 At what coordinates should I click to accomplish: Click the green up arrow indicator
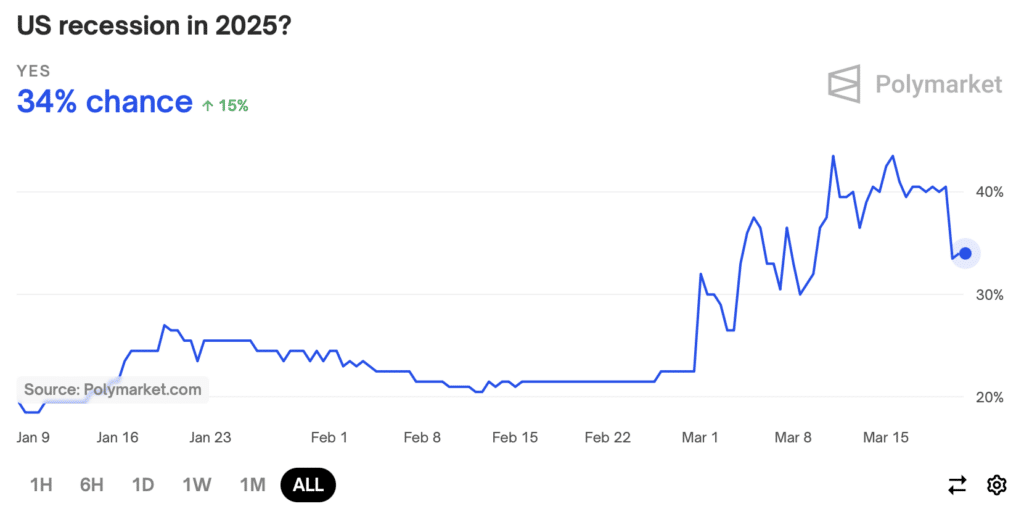pos(208,106)
